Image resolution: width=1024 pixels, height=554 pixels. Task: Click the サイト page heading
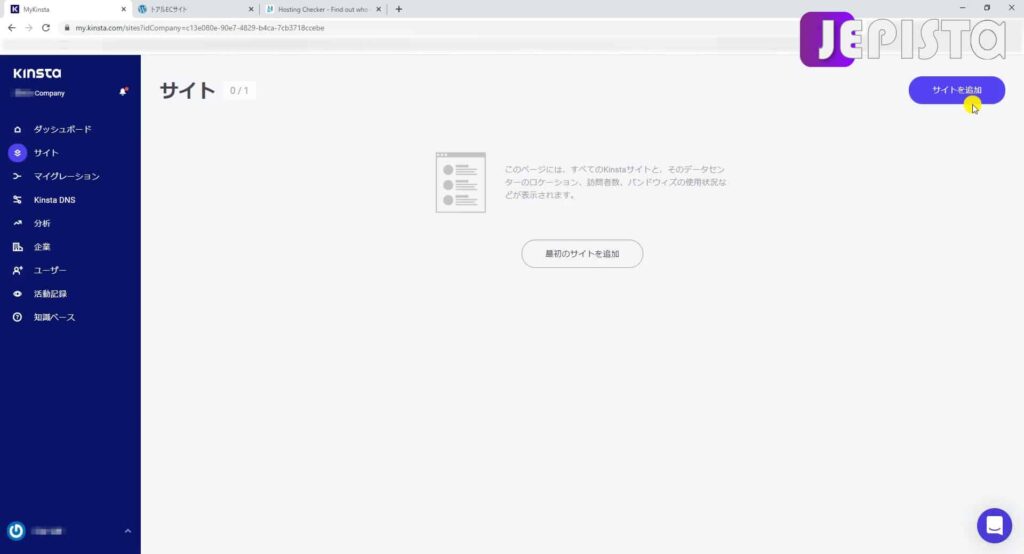(x=187, y=90)
